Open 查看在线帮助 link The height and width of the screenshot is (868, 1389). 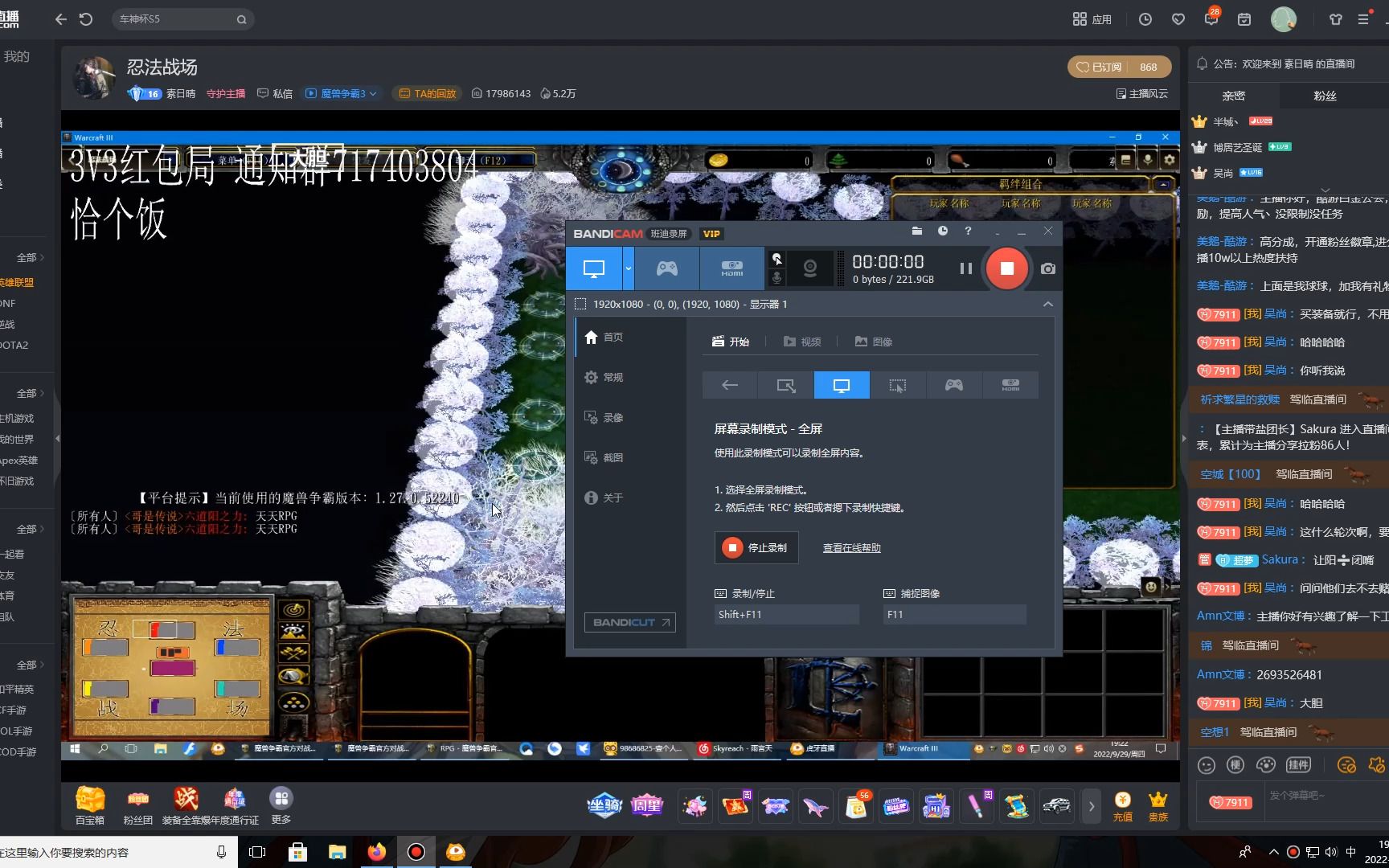852,548
